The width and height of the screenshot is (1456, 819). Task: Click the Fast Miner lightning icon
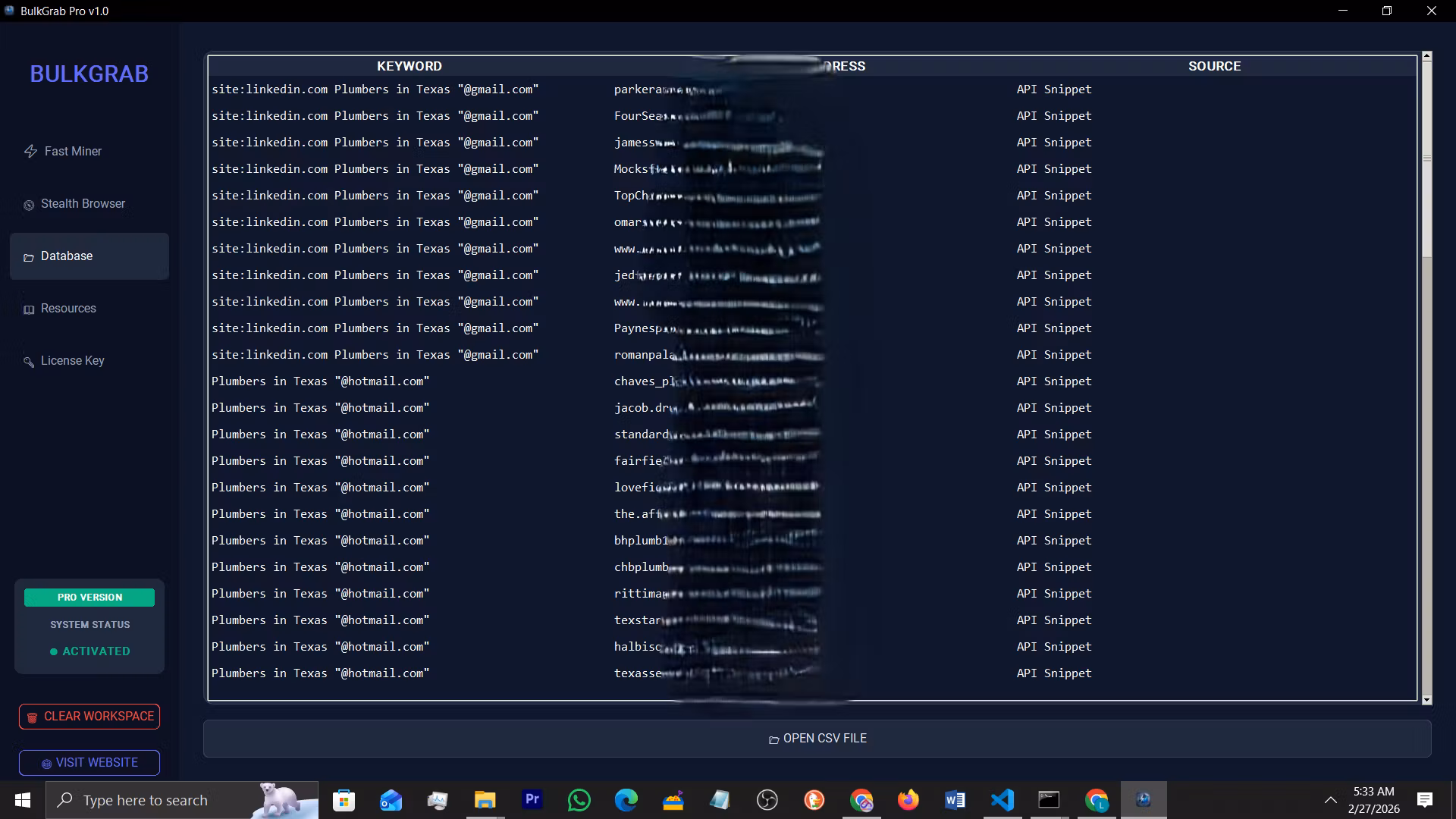(30, 152)
